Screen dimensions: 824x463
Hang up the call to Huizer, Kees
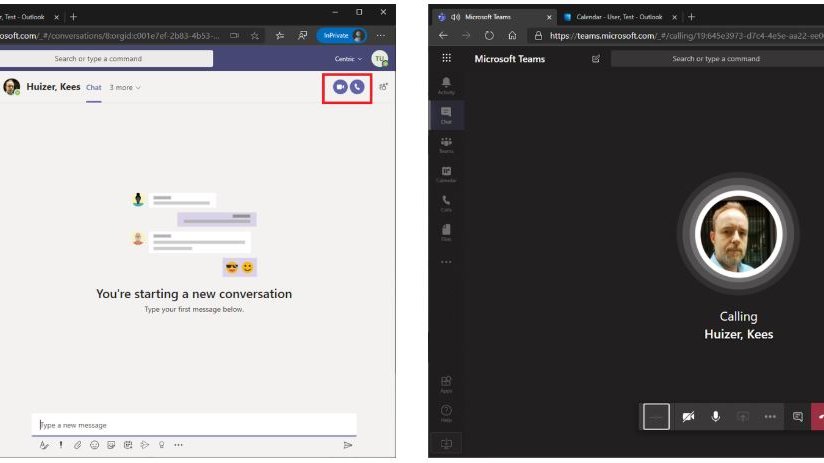click(818, 417)
